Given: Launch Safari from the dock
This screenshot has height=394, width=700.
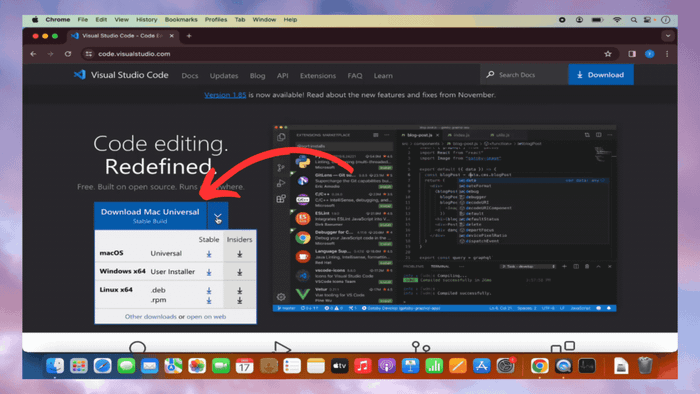Looking at the screenshot, I should click(x=102, y=366).
